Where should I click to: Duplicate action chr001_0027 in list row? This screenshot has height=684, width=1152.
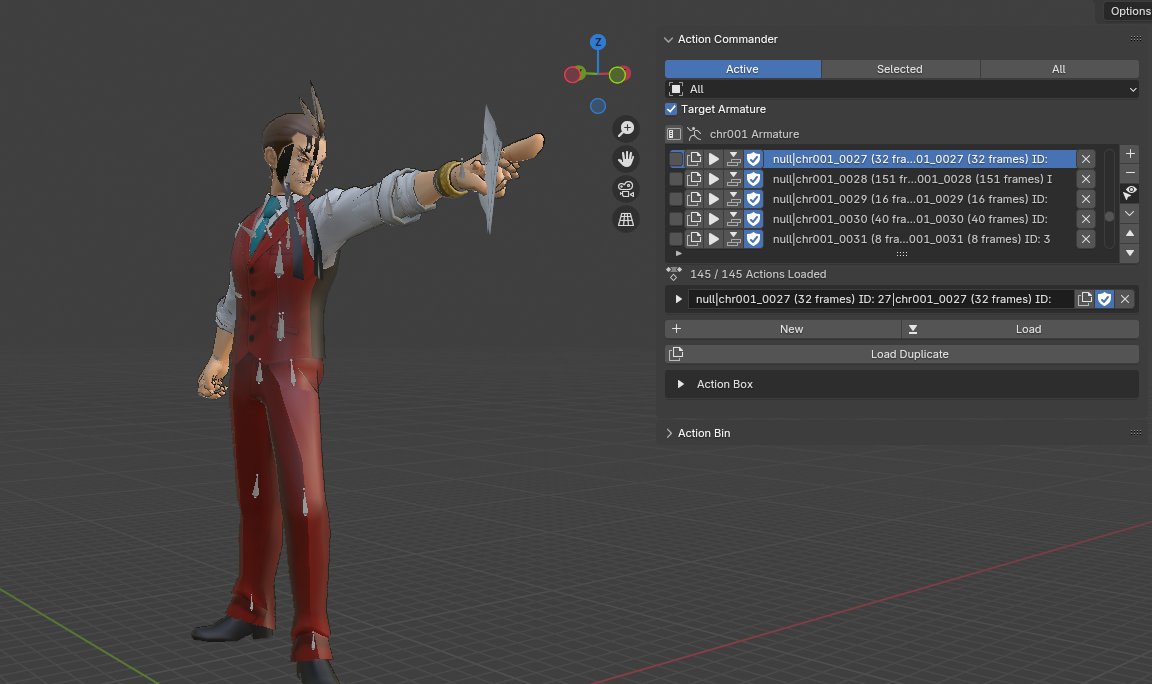(694, 159)
